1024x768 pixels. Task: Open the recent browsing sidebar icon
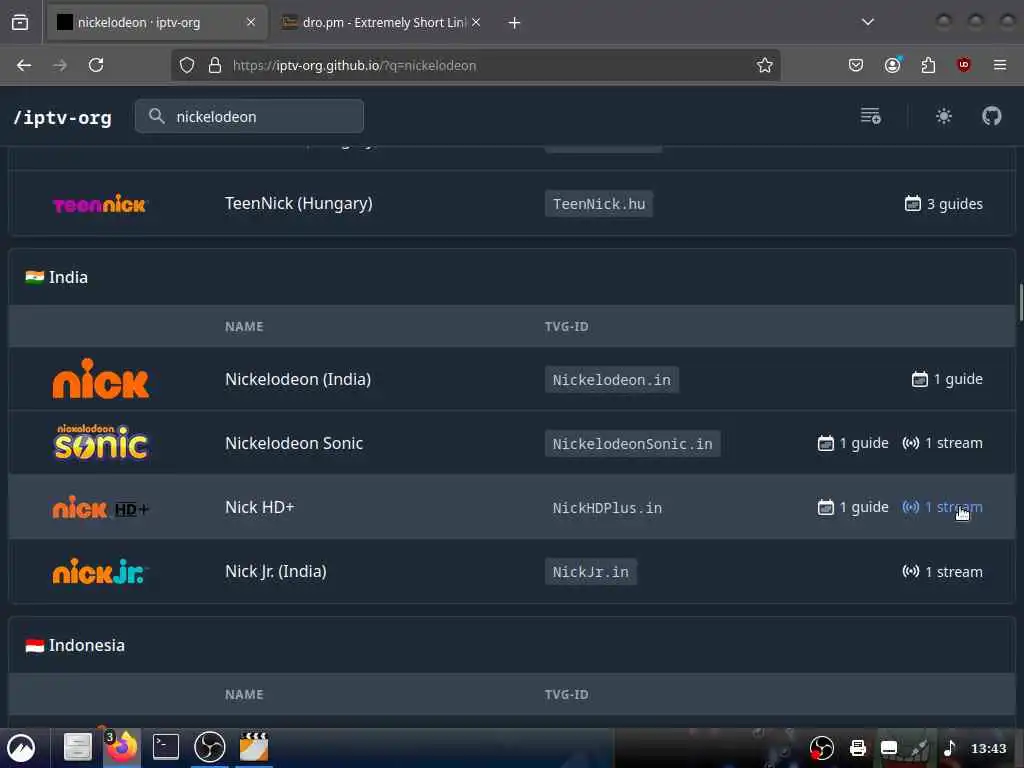tap(20, 22)
